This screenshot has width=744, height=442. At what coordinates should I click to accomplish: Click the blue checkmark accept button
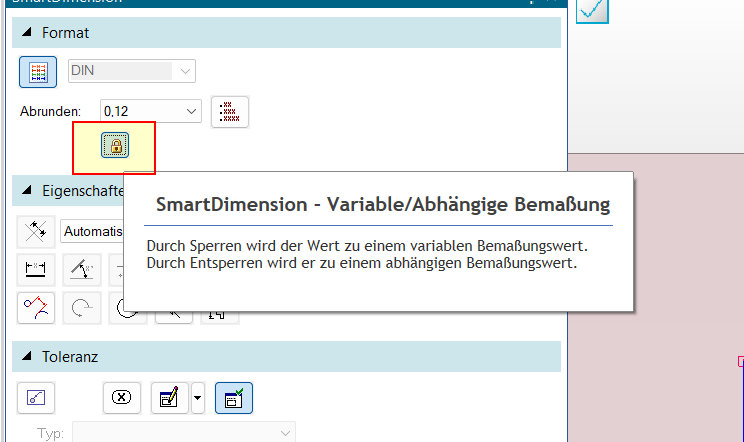(x=592, y=10)
